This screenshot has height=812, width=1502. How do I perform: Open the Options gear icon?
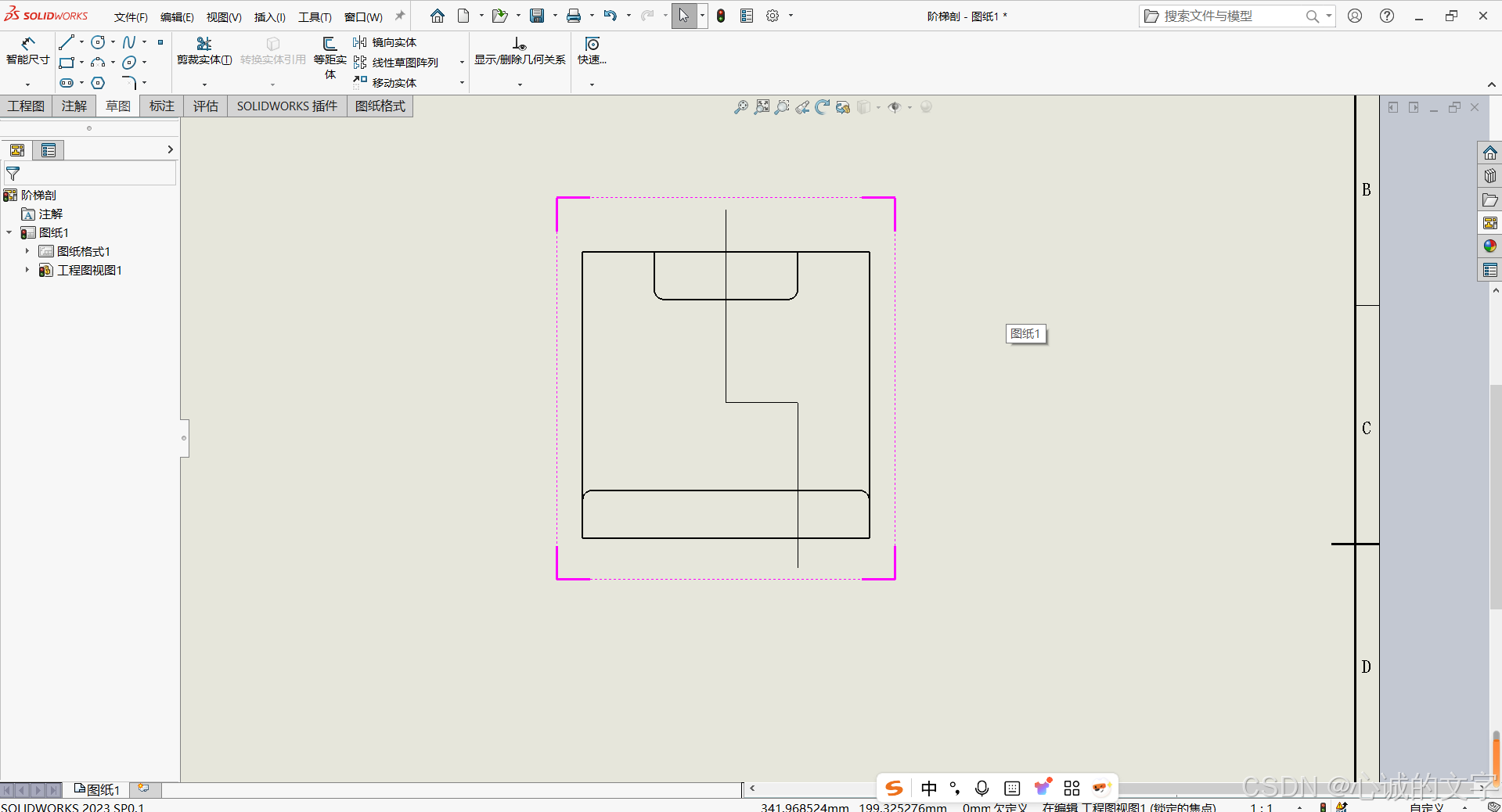[x=773, y=16]
